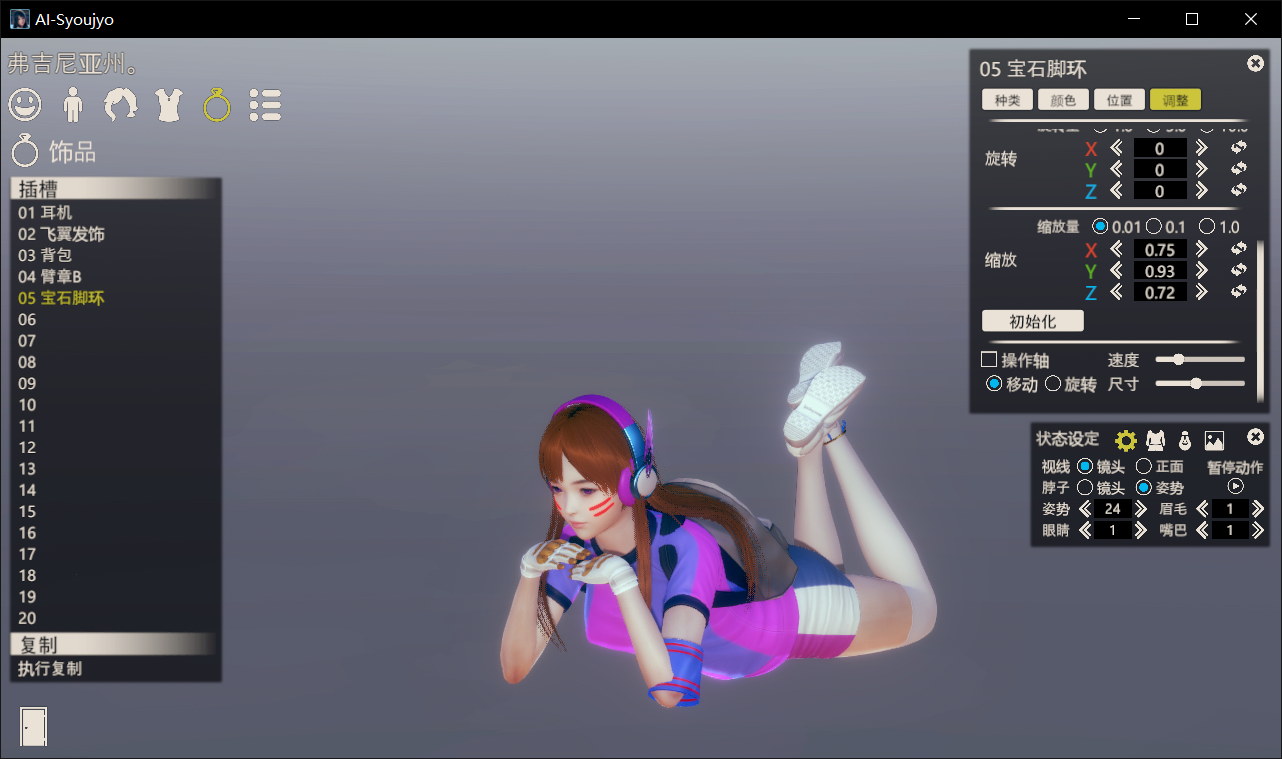Select the hair category icon
This screenshot has height=759, width=1282.
121,104
